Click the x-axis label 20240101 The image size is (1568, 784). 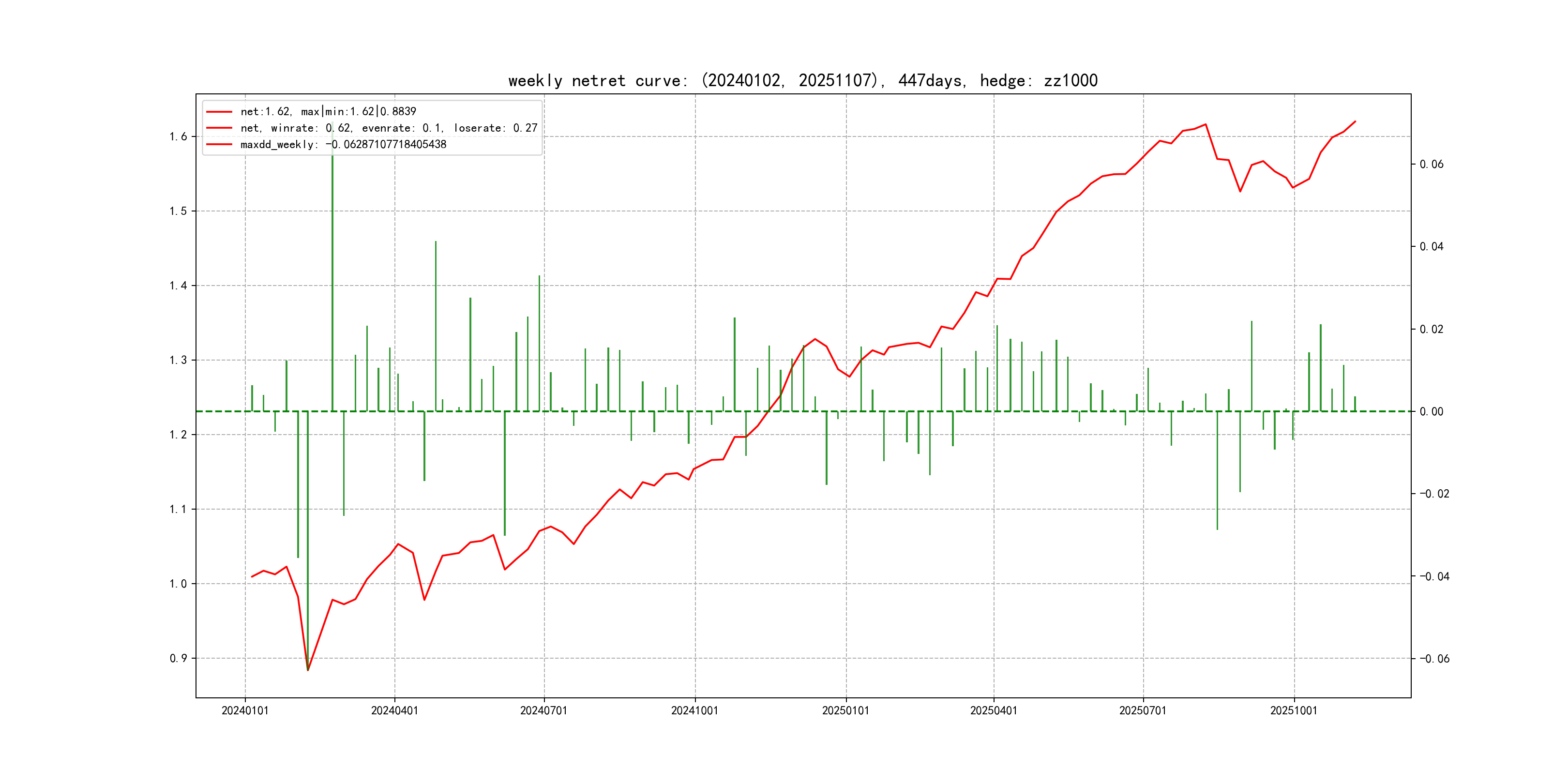(x=245, y=710)
